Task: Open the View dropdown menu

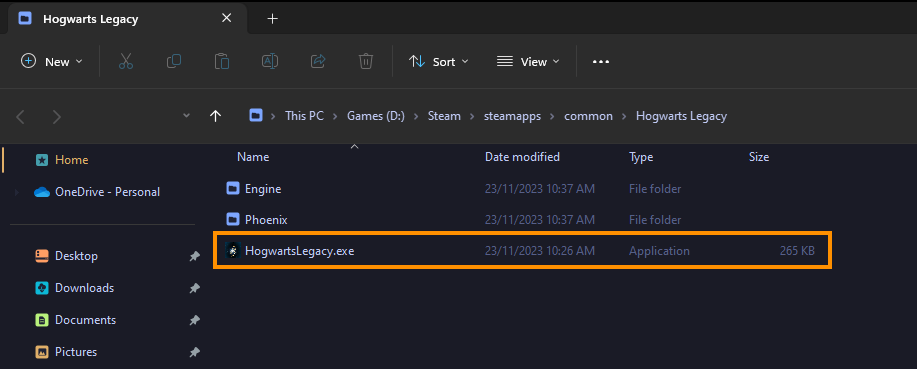Action: 528,61
